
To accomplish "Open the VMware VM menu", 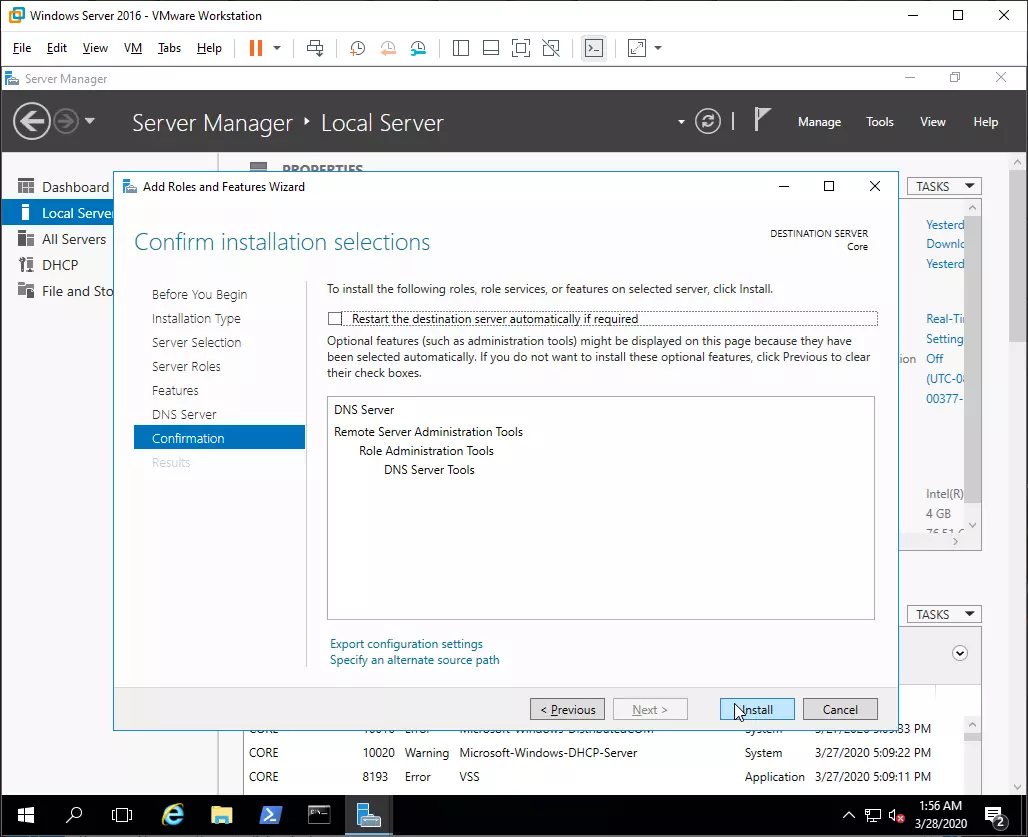I will click(132, 48).
